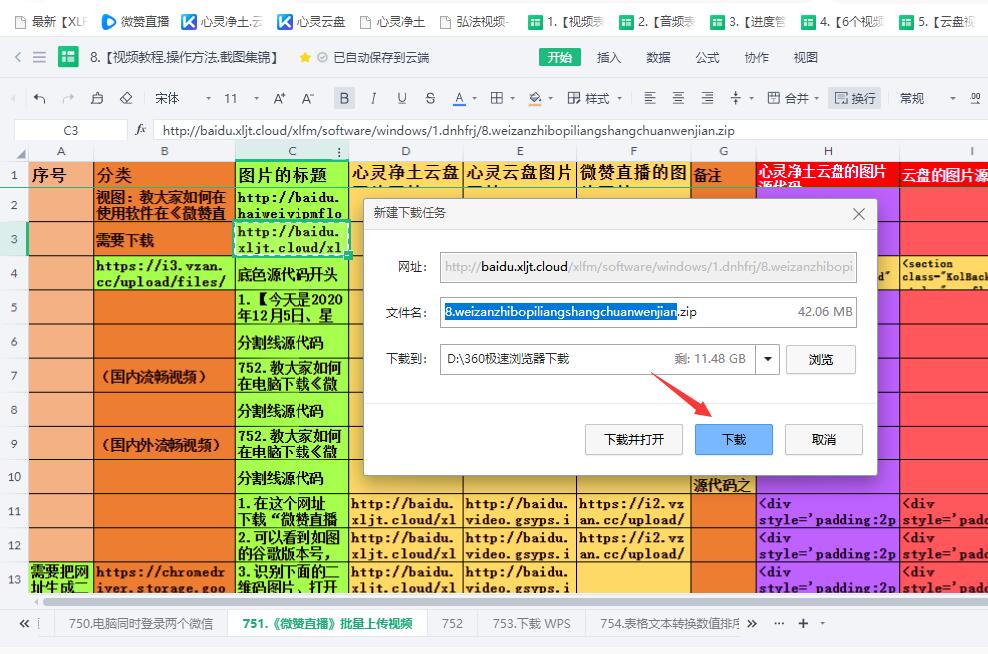Add a new sheet with the plus icon
988x654 pixels.
point(803,623)
